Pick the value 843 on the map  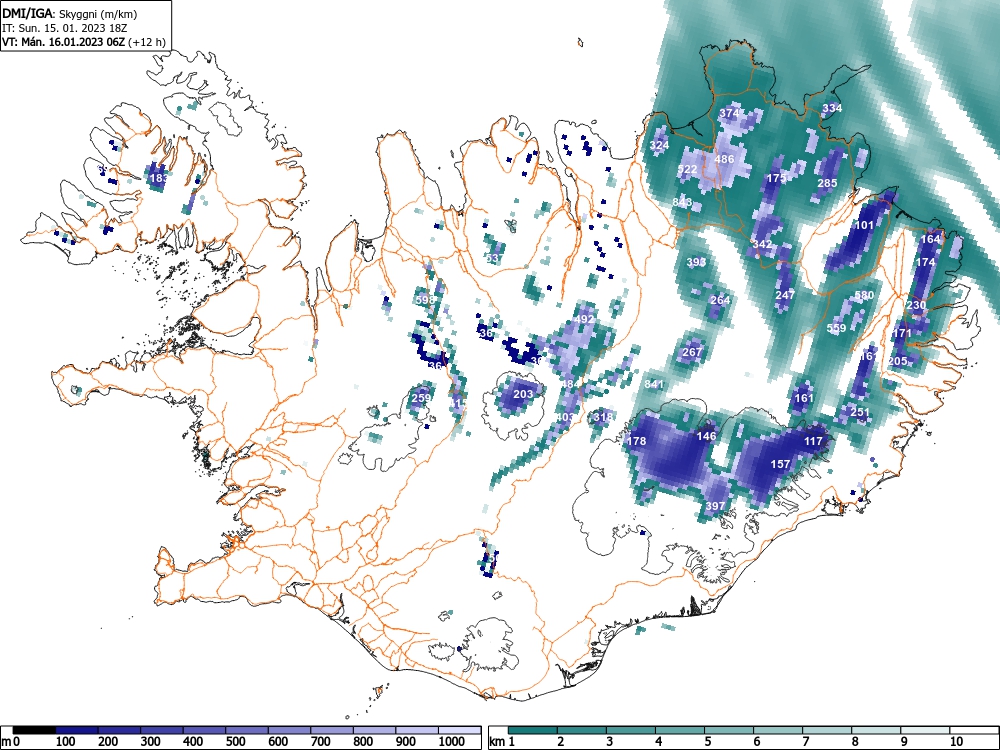682,202
